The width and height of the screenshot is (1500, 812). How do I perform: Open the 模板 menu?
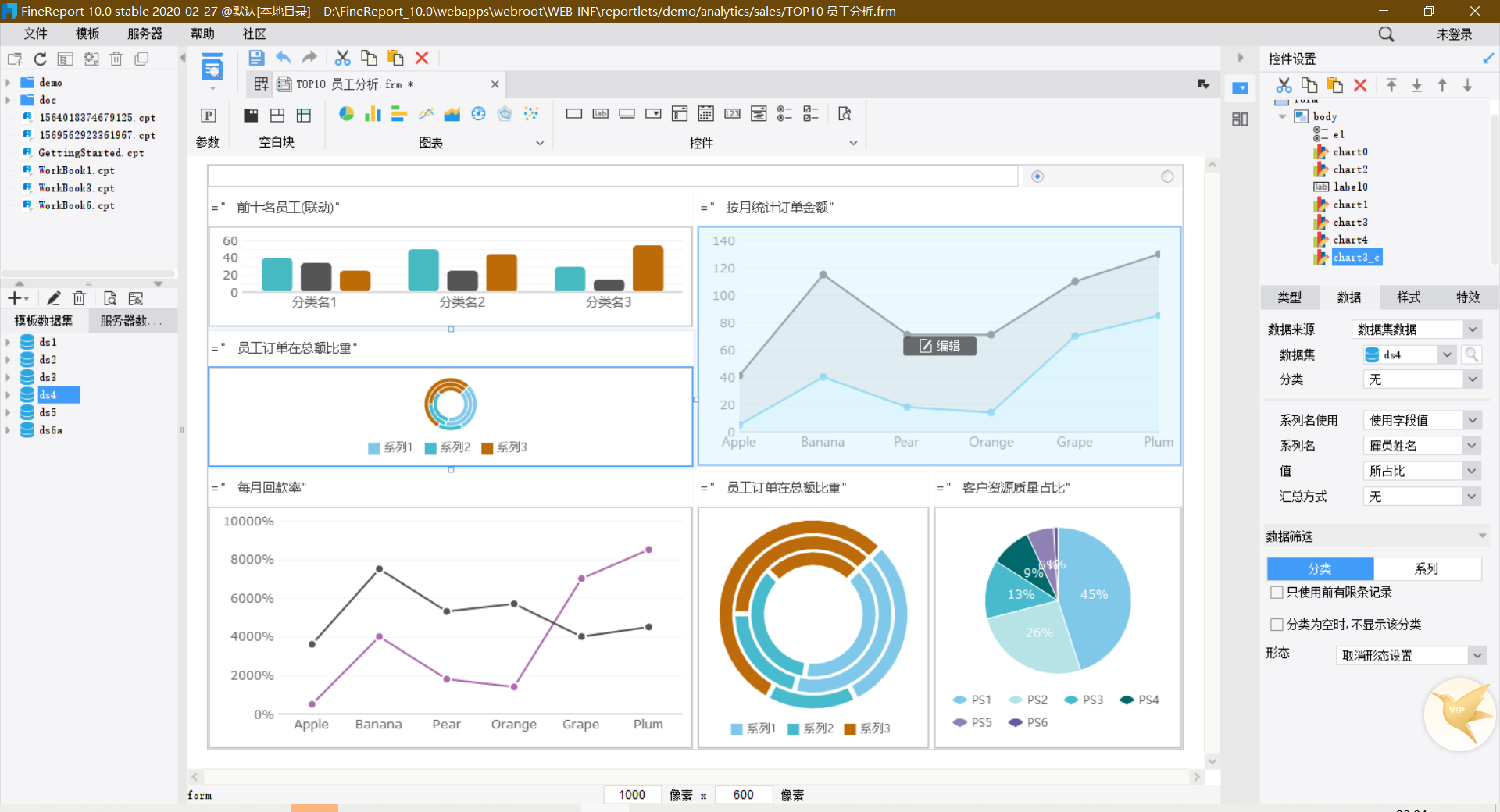click(87, 34)
